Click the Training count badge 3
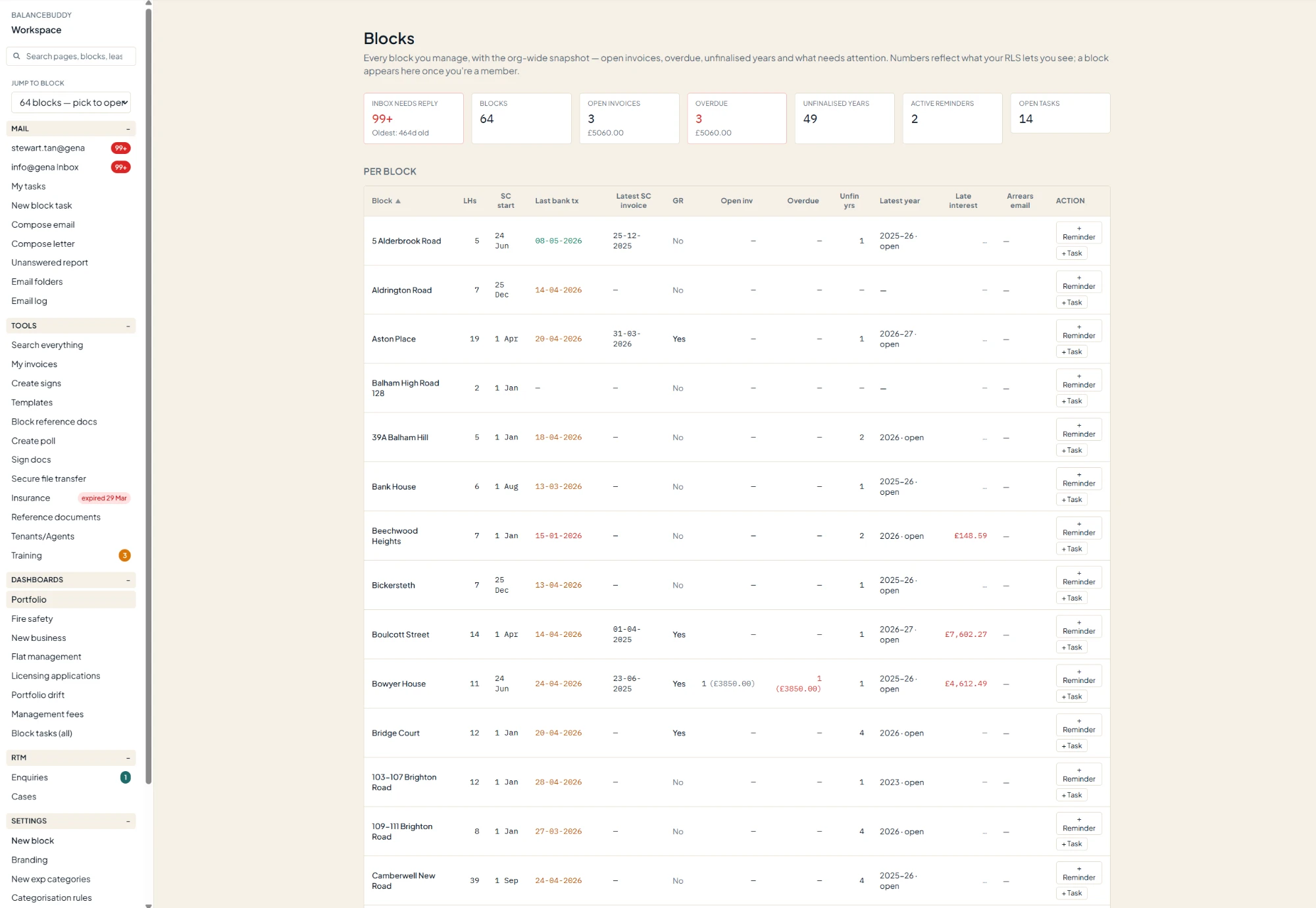Viewport: 1316px width, 908px height. tap(124, 555)
